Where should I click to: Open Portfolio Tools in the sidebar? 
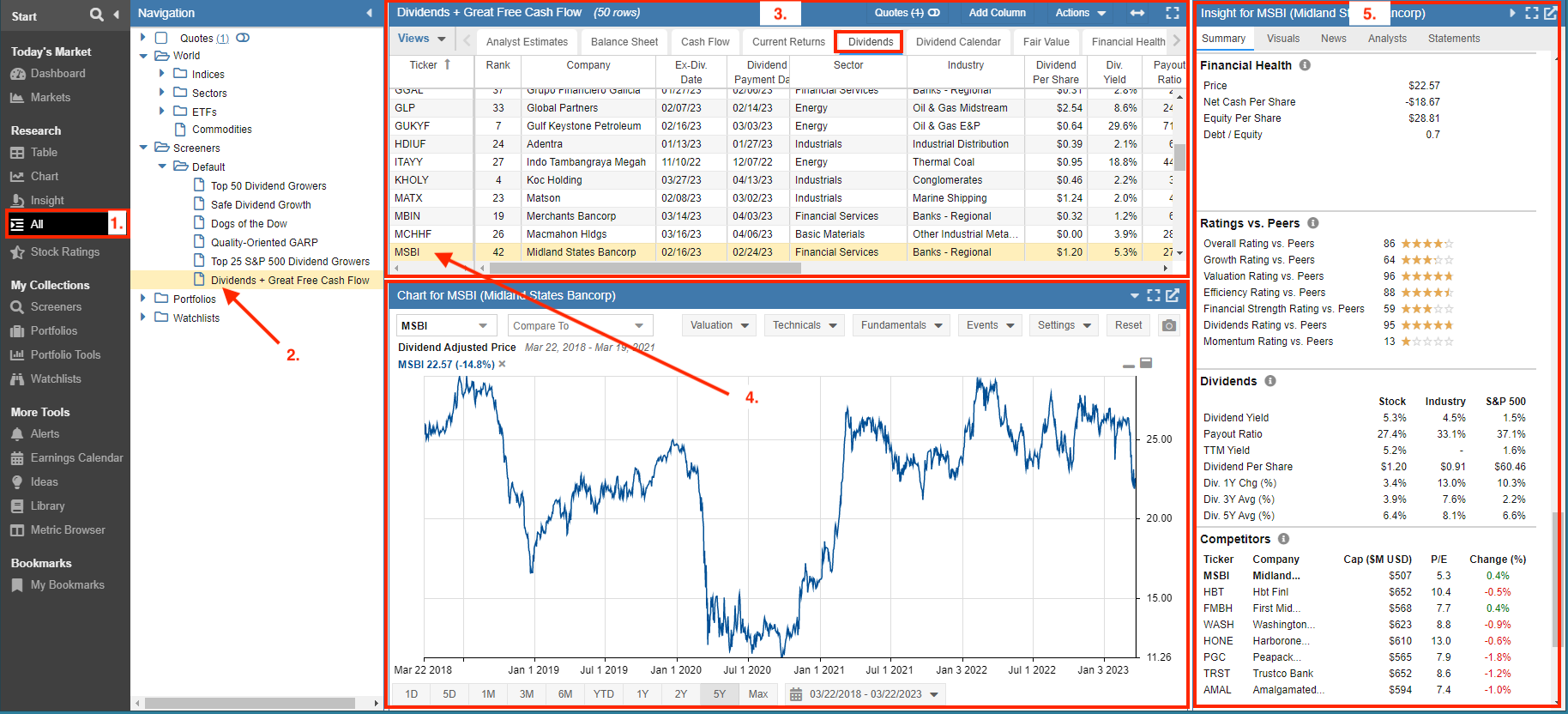pyautogui.click(x=65, y=355)
